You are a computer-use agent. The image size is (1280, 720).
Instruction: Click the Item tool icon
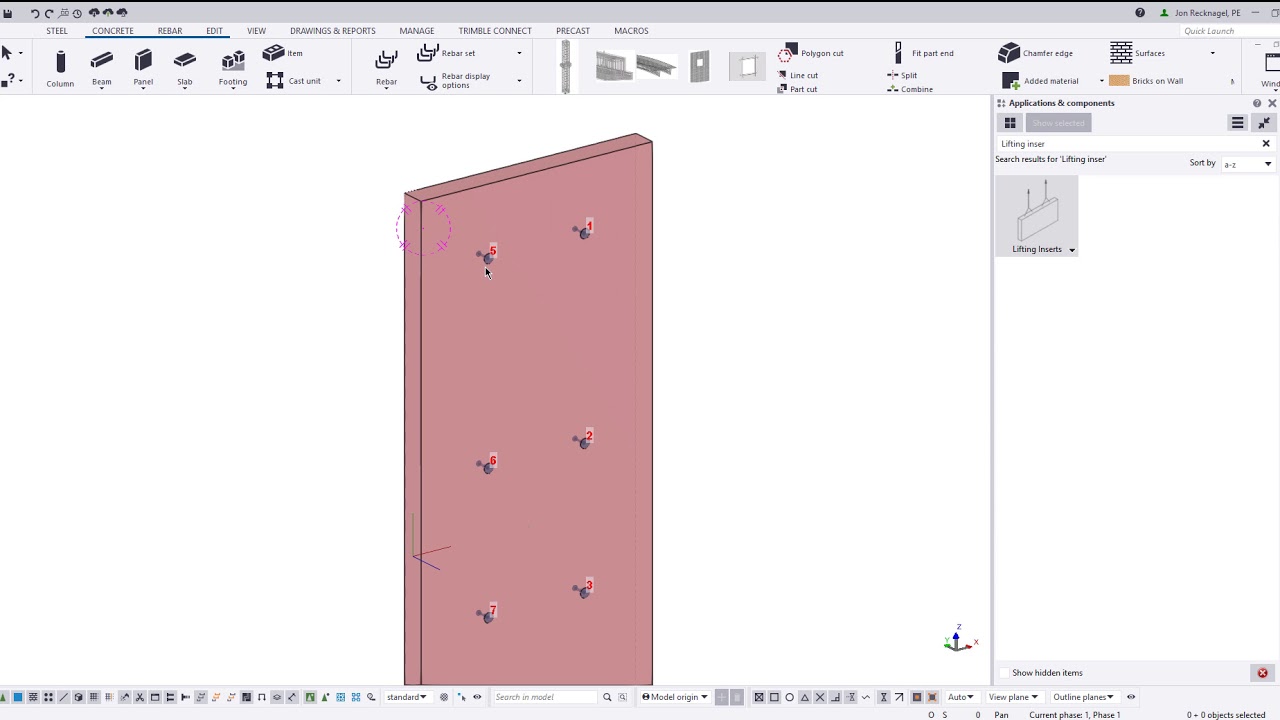pos(273,53)
